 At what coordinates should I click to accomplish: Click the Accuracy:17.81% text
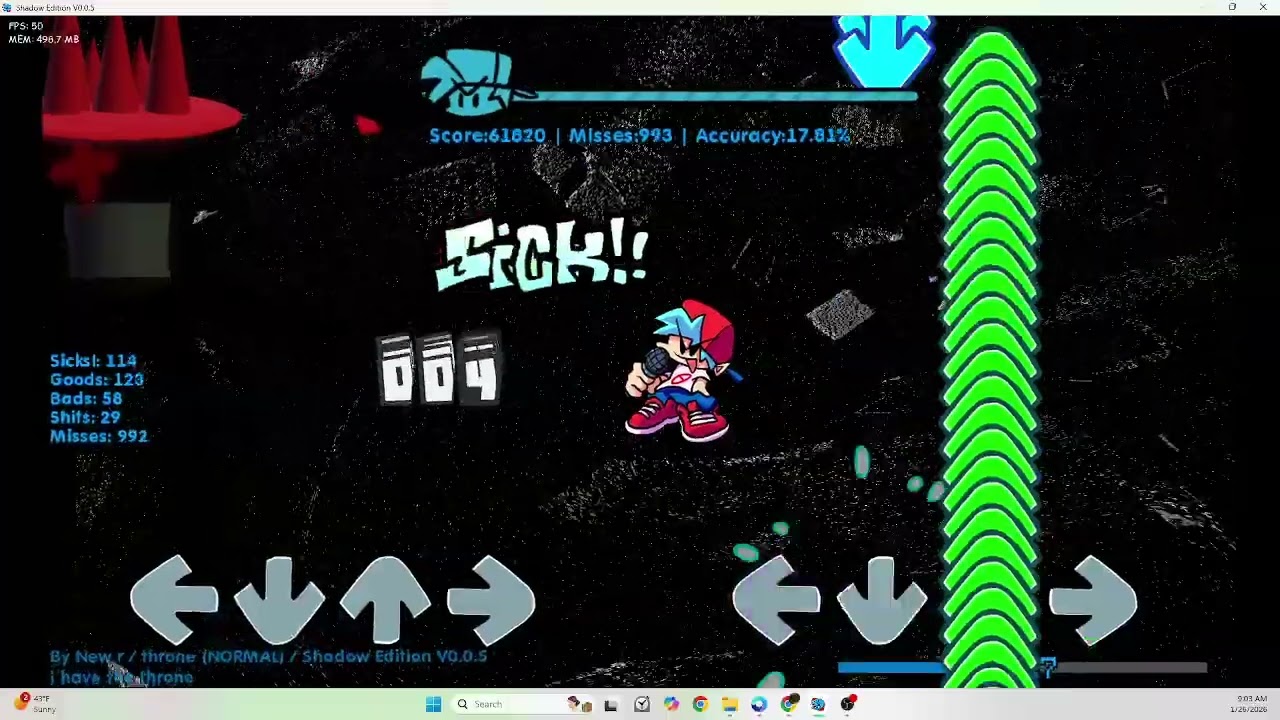tap(772, 135)
